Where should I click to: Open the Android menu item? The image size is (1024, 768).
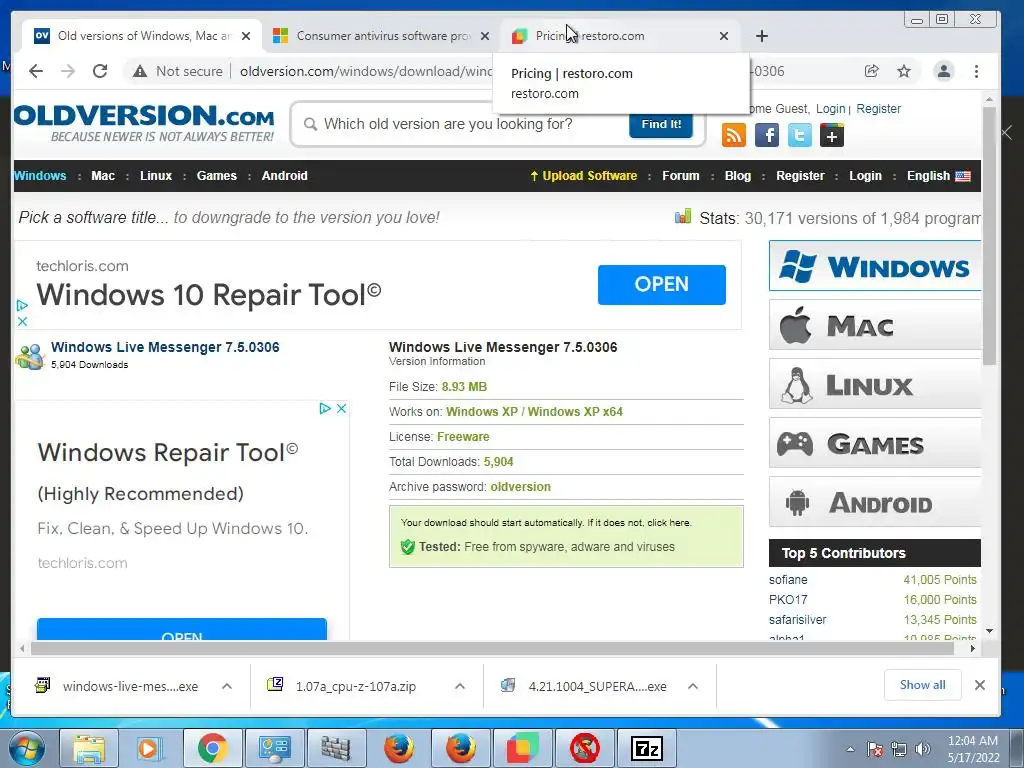tap(285, 176)
